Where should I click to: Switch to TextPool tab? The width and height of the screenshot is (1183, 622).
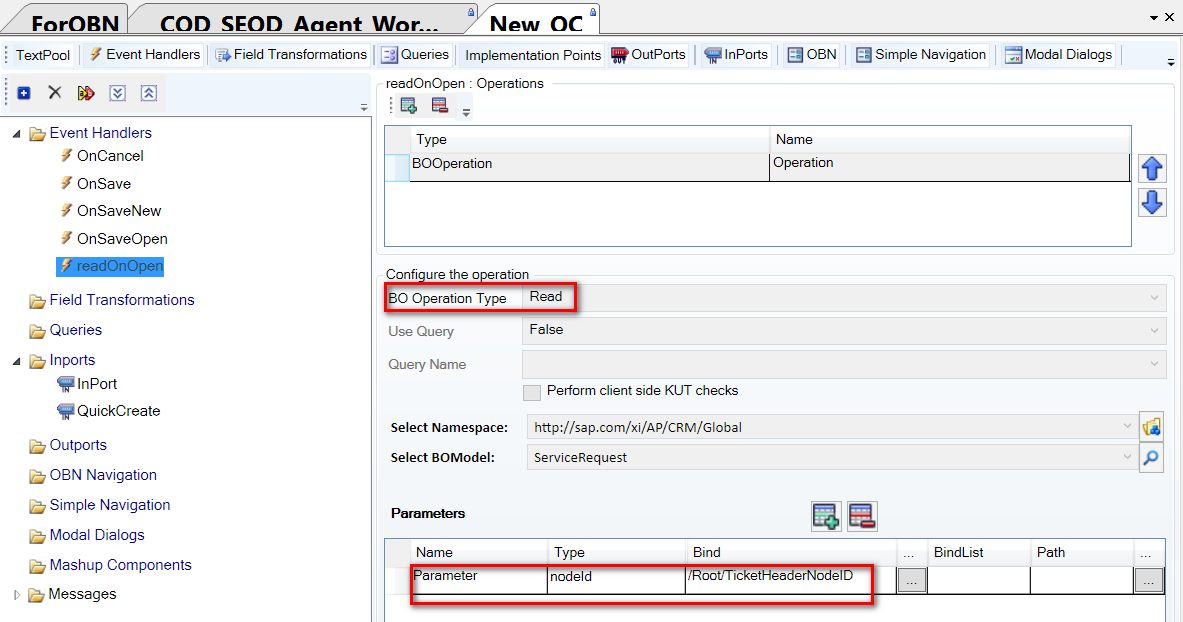43,55
